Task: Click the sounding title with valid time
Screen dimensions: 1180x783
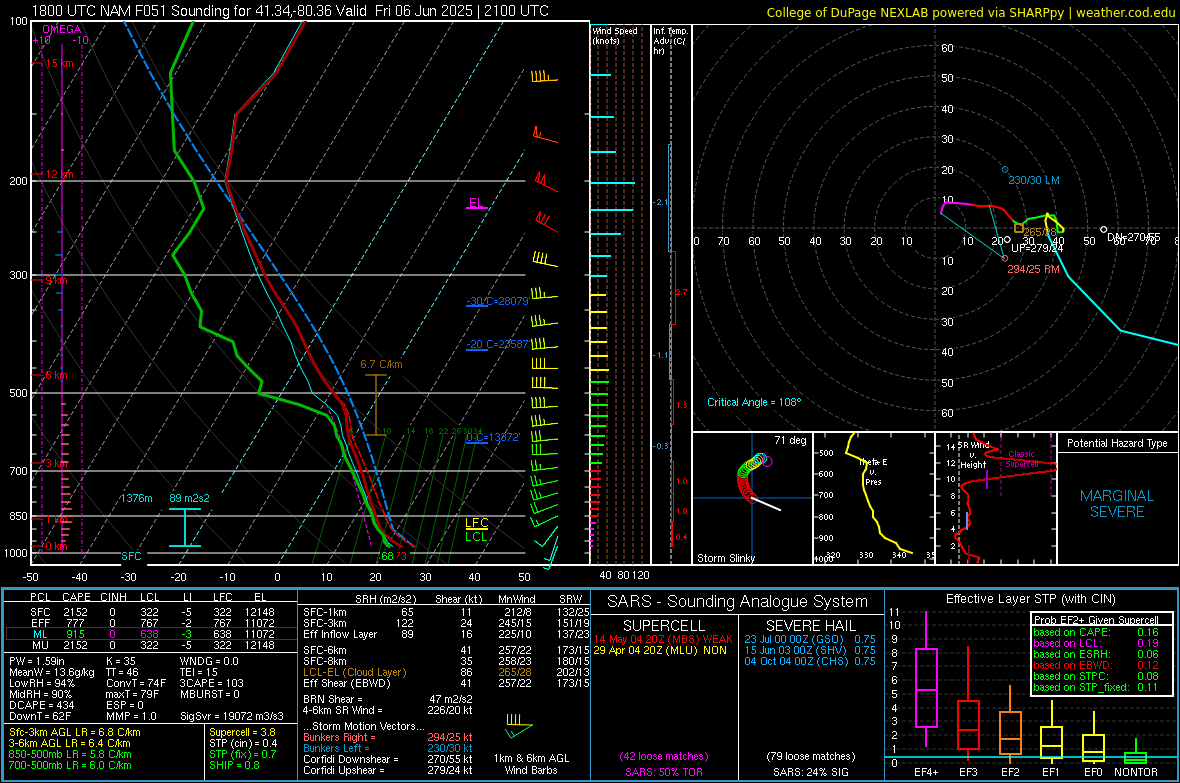Action: pyautogui.click(x=290, y=11)
